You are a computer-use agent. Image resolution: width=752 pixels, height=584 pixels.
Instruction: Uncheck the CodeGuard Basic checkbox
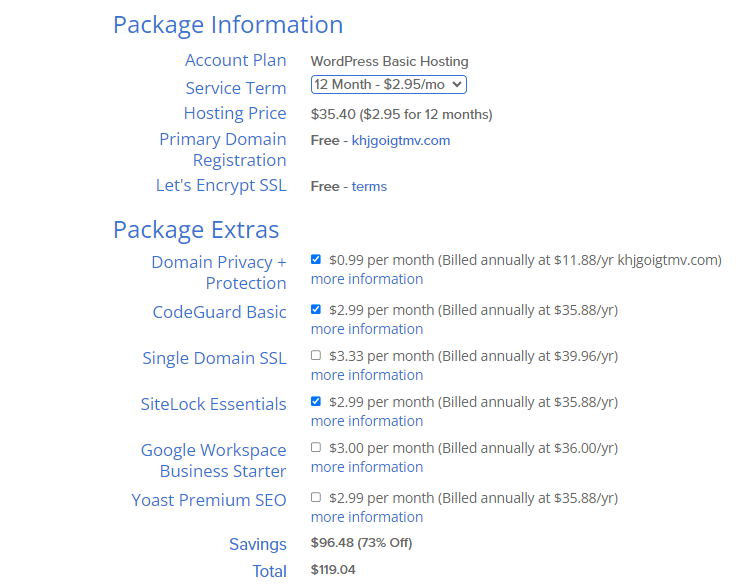[316, 309]
